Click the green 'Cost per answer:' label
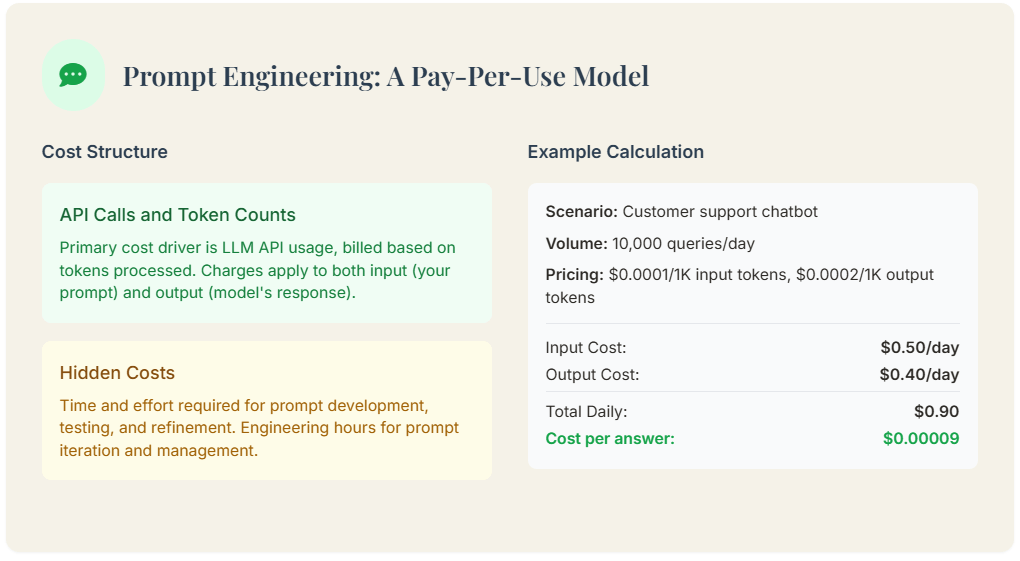 pyautogui.click(x=610, y=438)
